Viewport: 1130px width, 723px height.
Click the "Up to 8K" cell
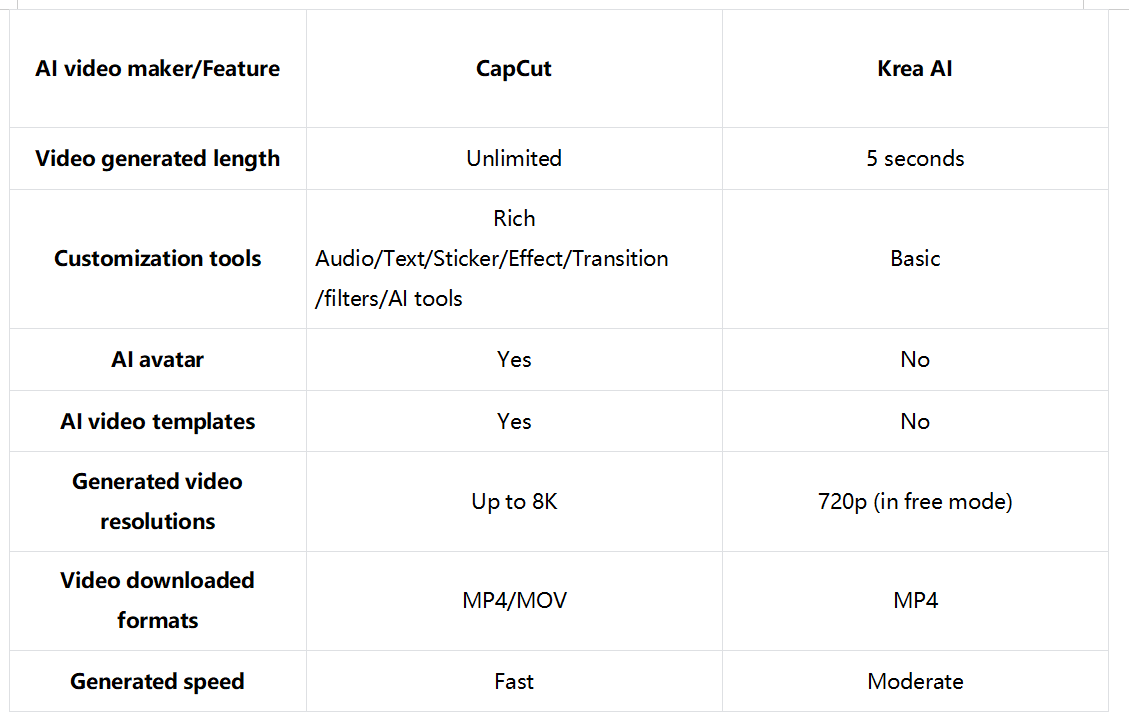[514, 502]
